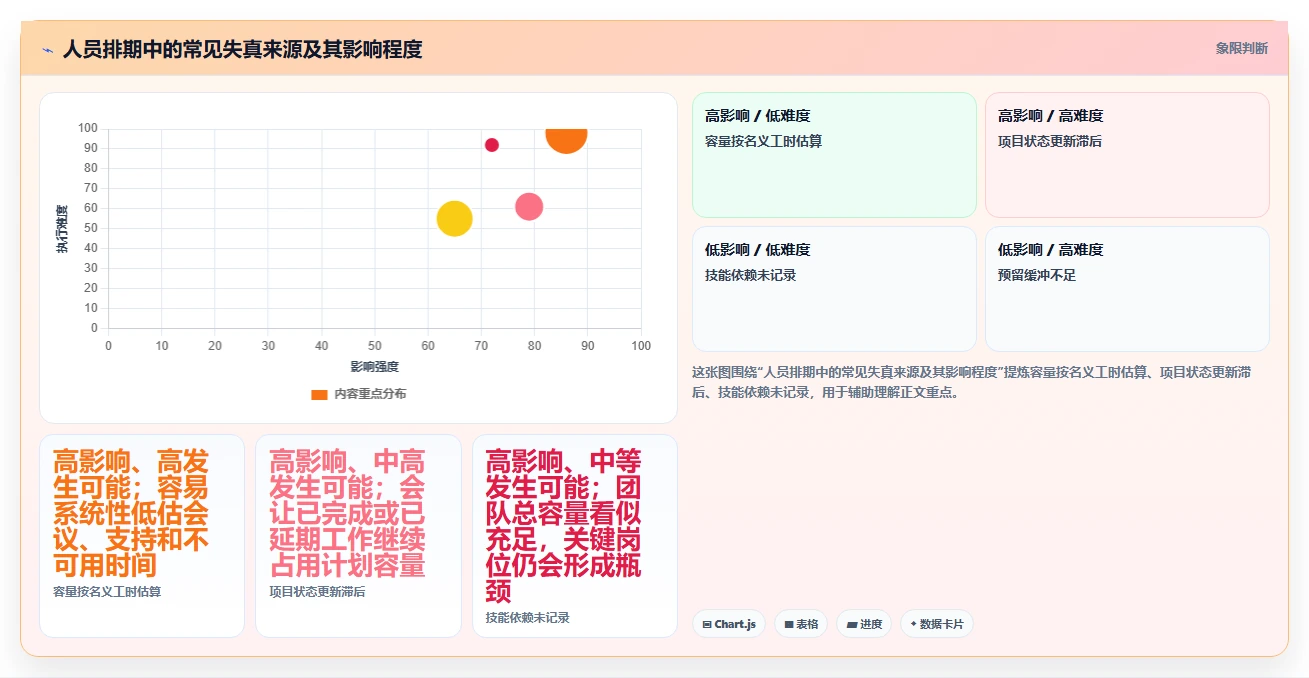Viewport: 1309px width, 678px height.
Task: Click the yellow bubble in chart
Action: [454, 219]
